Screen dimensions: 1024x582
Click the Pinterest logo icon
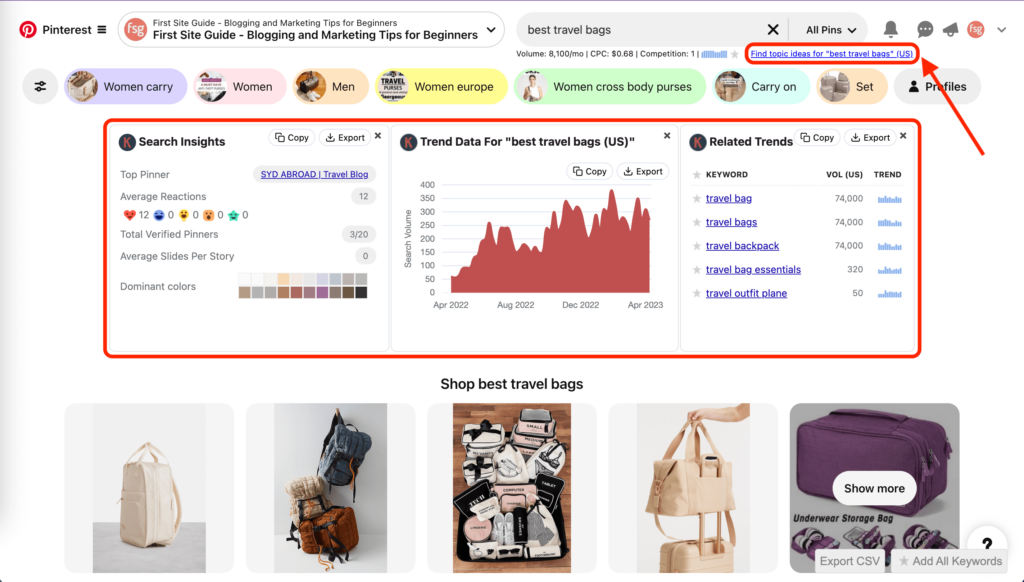point(28,30)
